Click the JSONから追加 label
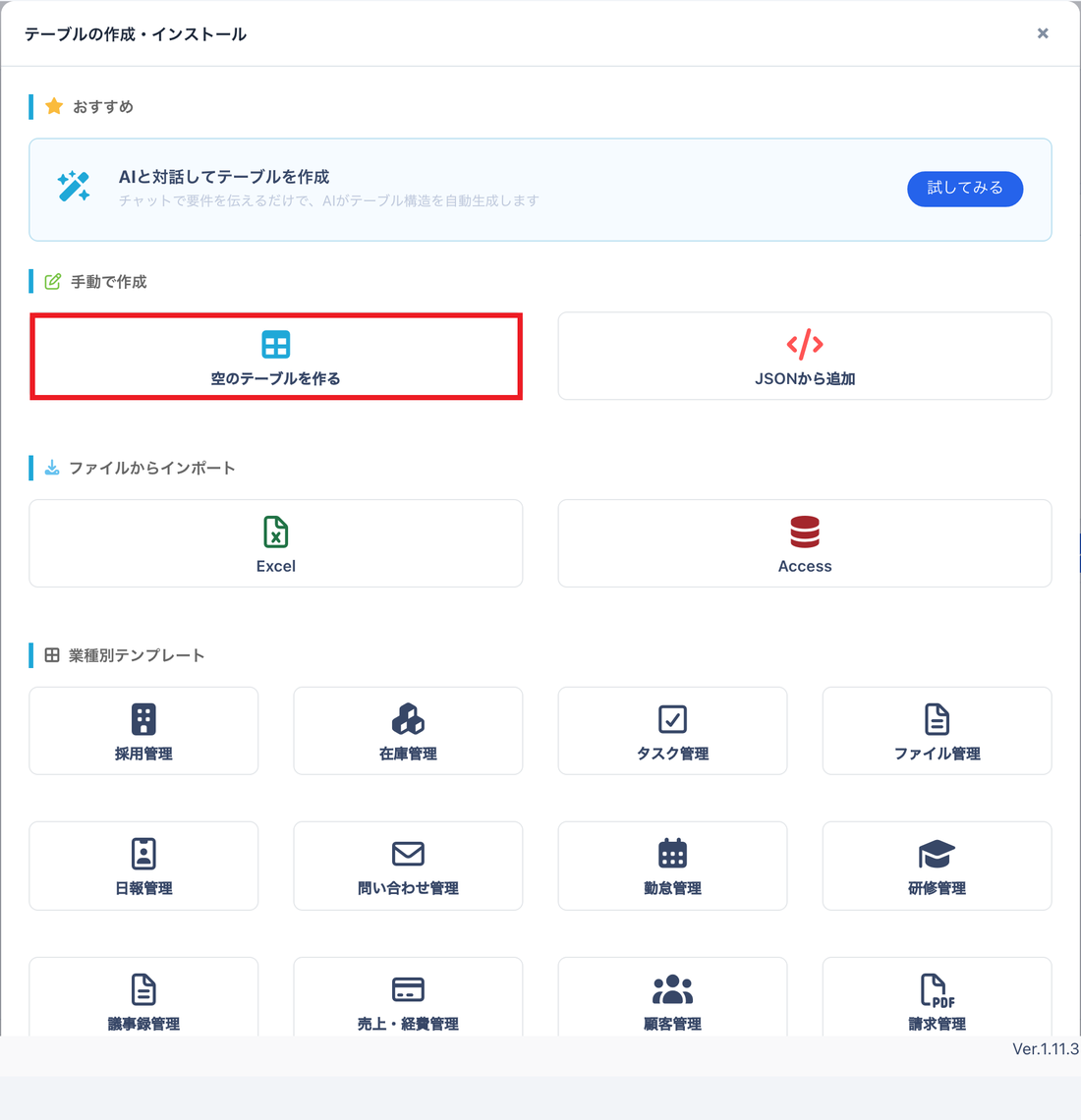Image resolution: width=1081 pixels, height=1120 pixels. (805, 378)
